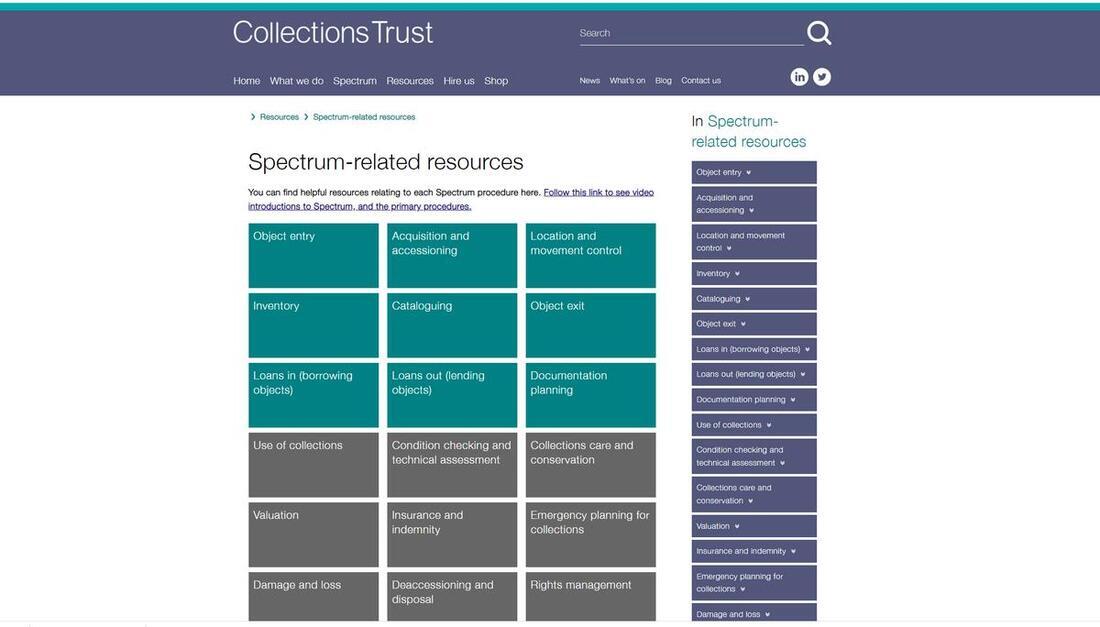The image size is (1100, 627).
Task: Click the search magnifier icon
Action: [x=819, y=33]
